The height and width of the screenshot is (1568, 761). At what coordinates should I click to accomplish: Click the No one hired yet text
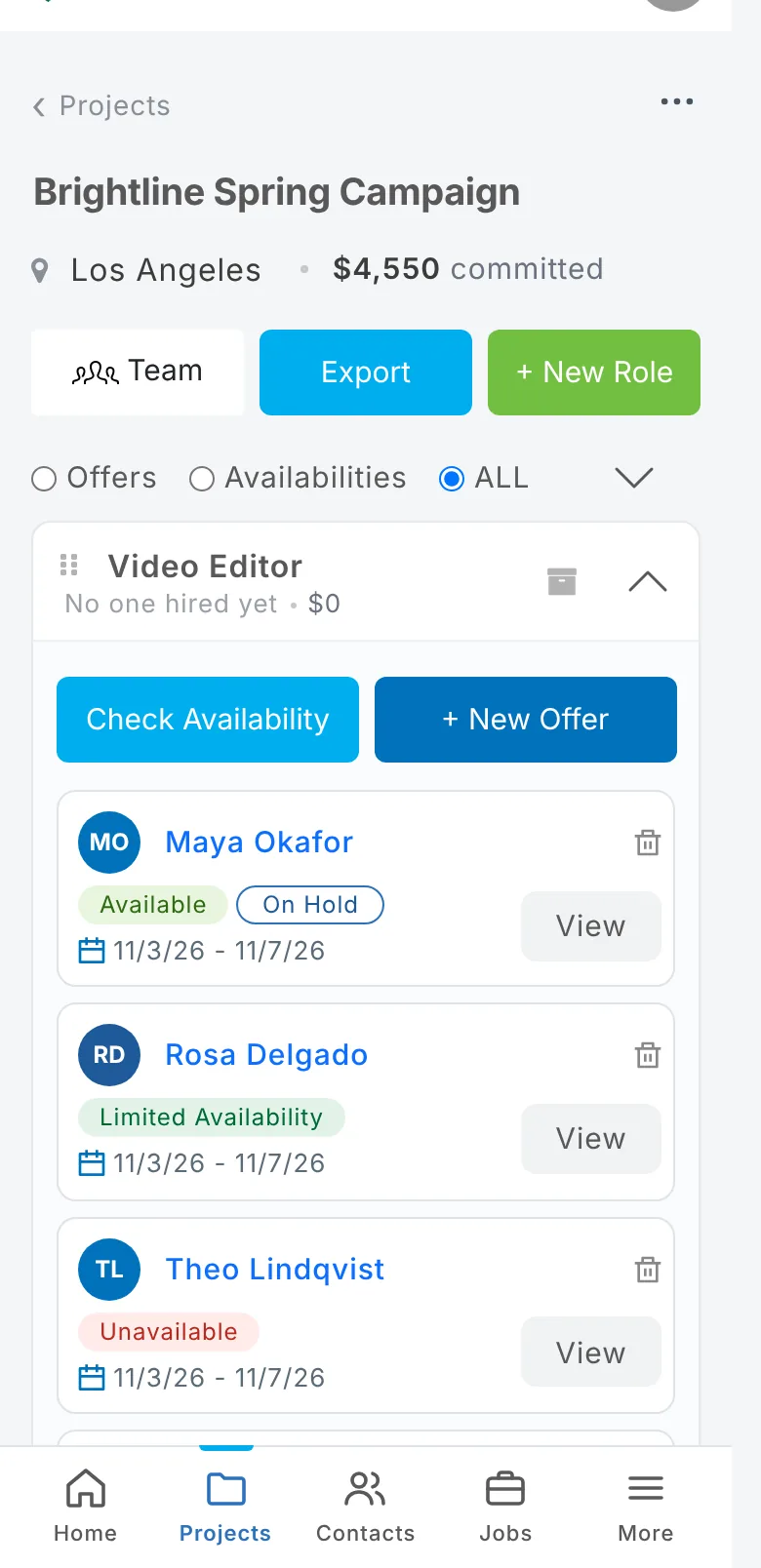tap(171, 605)
